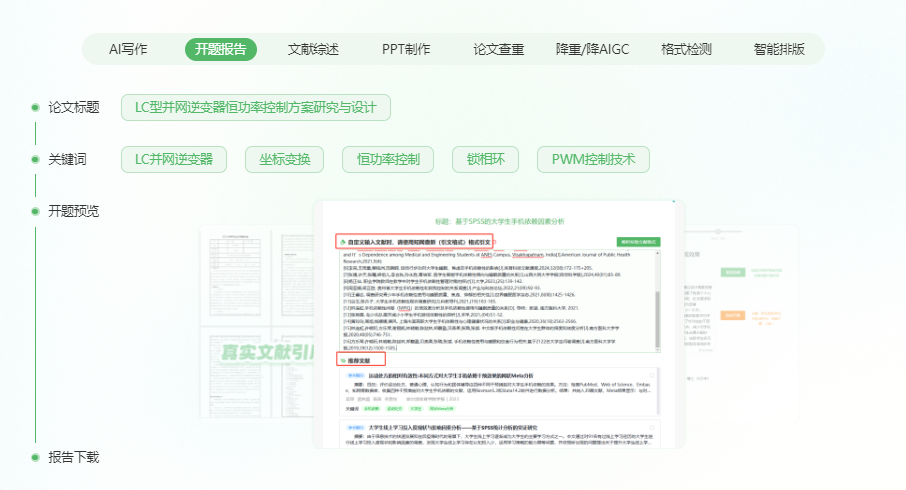
Task: Click the green leaf icon beside 推荐文献
Action: [341, 360]
